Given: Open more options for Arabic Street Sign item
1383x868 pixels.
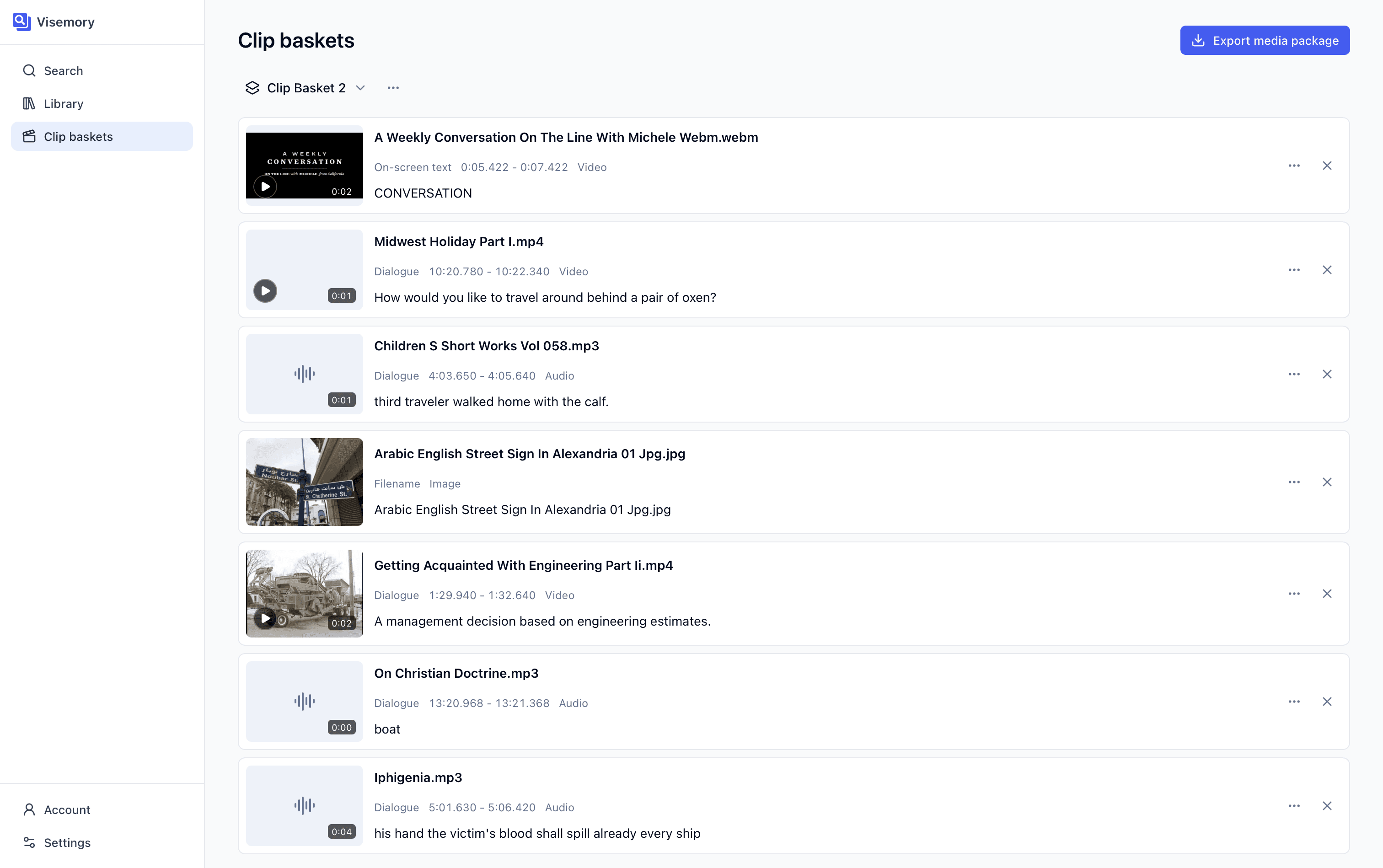Looking at the screenshot, I should (x=1294, y=482).
